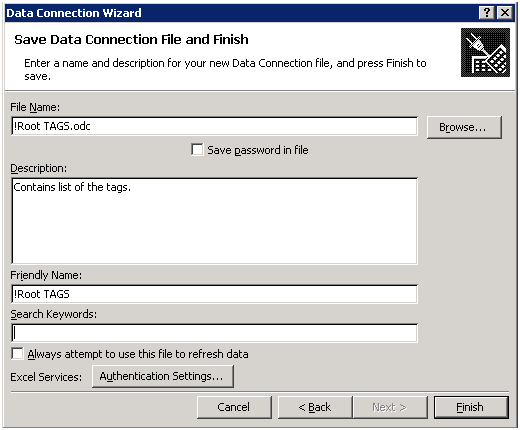Check Always attempt to use this file
Image resolution: width=520 pixels, height=430 pixels.
tap(17, 354)
